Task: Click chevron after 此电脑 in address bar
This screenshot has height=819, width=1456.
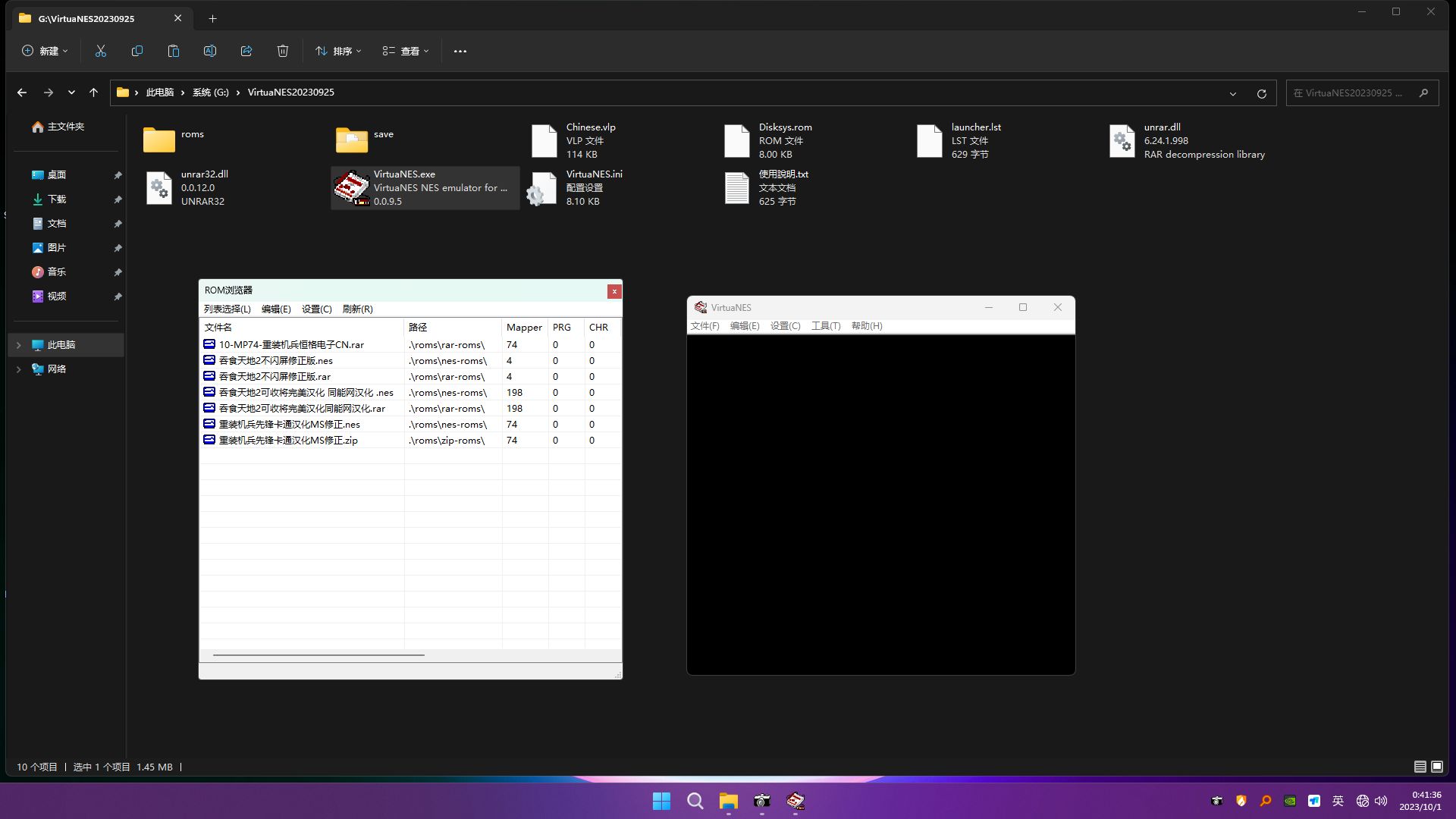Action: (183, 93)
